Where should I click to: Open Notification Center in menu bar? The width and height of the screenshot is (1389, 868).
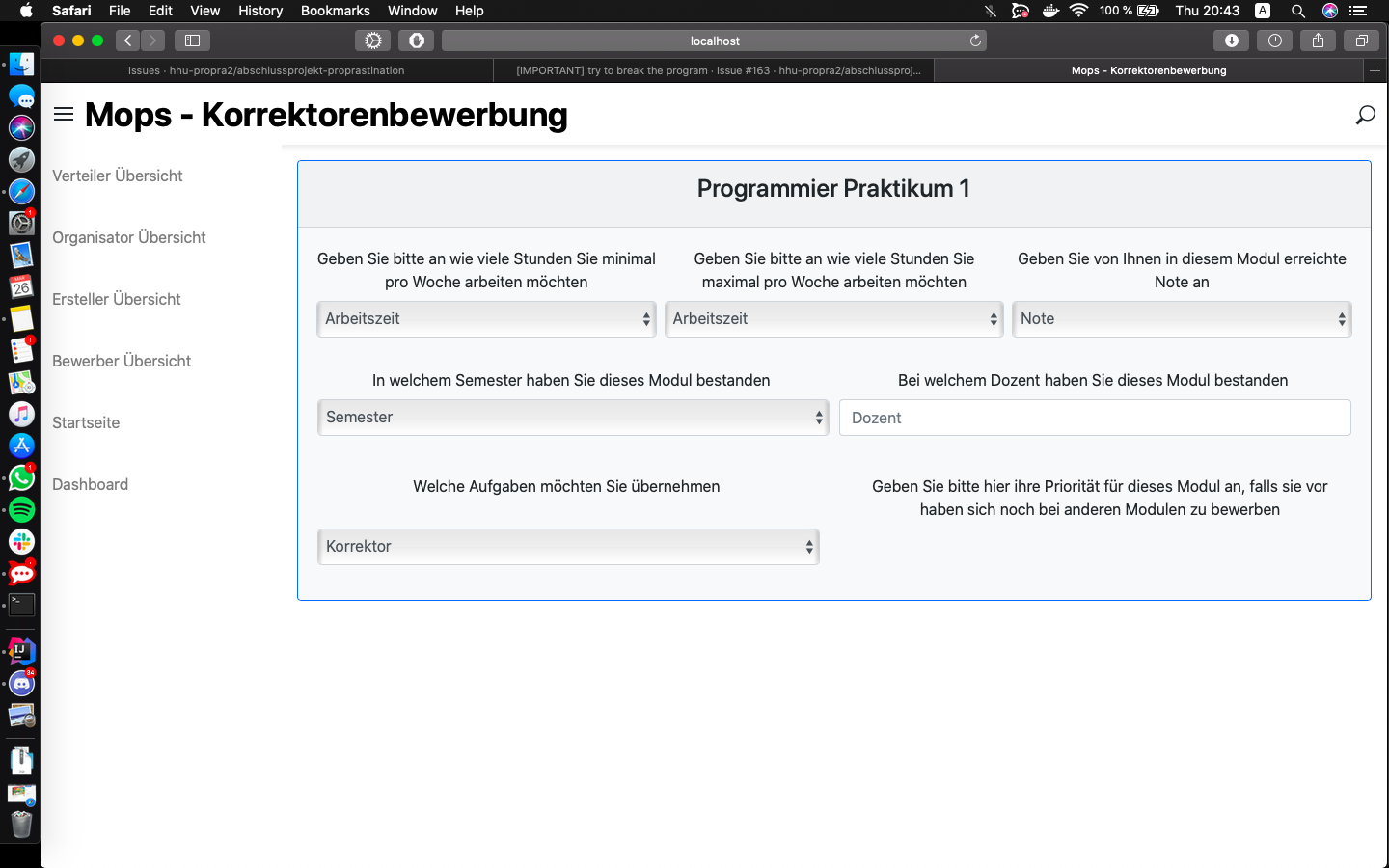(1358, 11)
